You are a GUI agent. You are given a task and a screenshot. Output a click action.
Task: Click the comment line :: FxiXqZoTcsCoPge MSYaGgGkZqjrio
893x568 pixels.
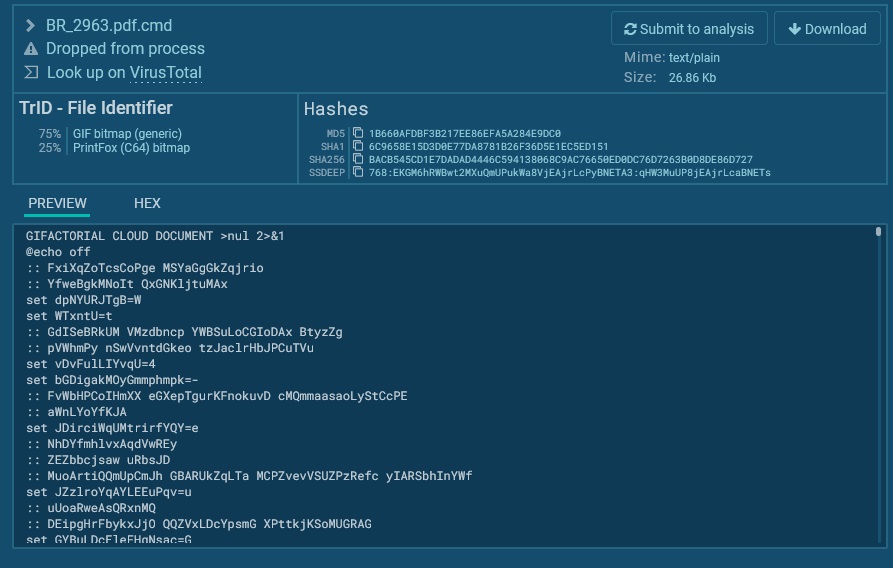[x=145, y=268]
